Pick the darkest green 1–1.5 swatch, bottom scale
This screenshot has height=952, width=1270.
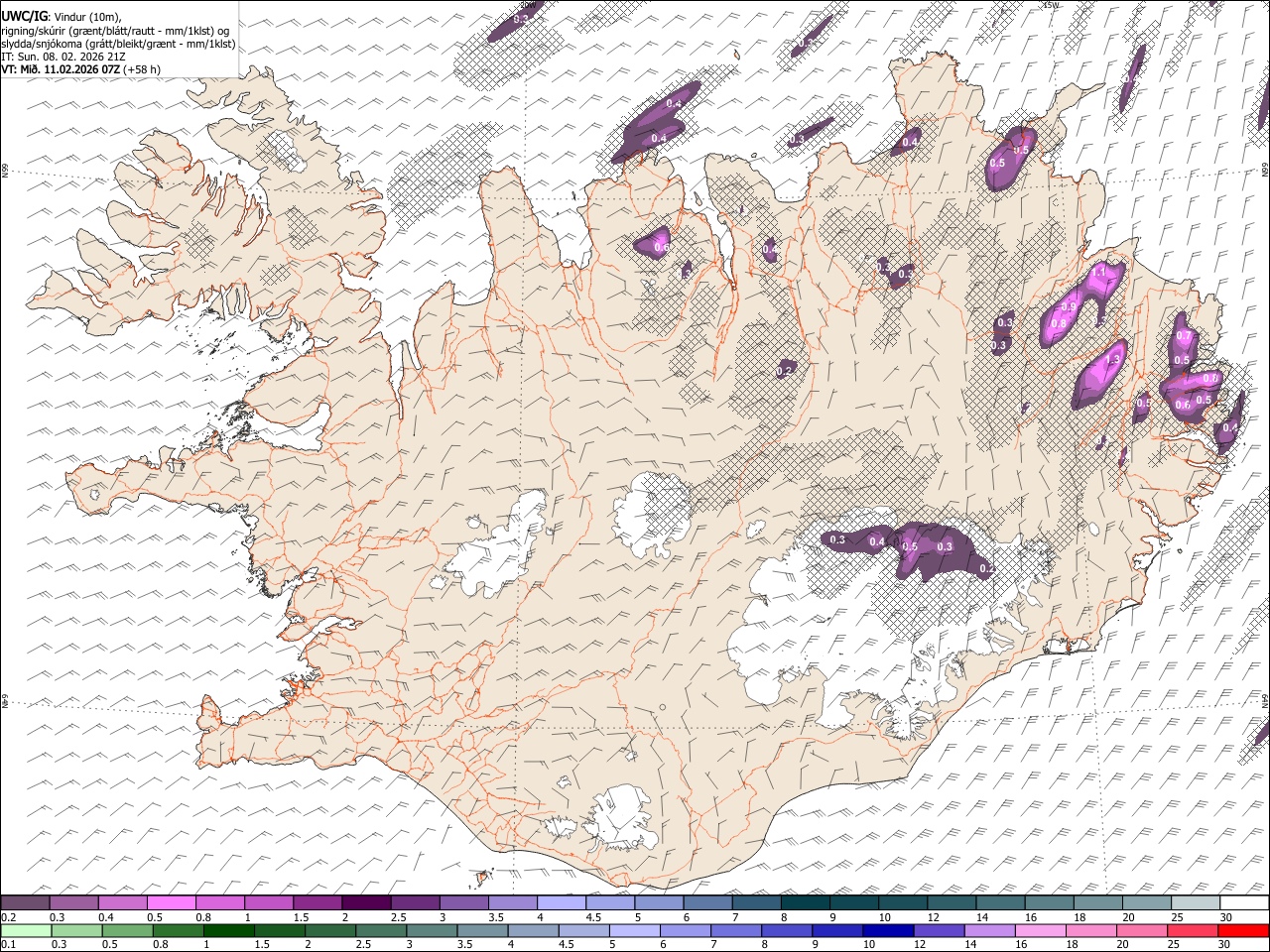click(x=229, y=930)
